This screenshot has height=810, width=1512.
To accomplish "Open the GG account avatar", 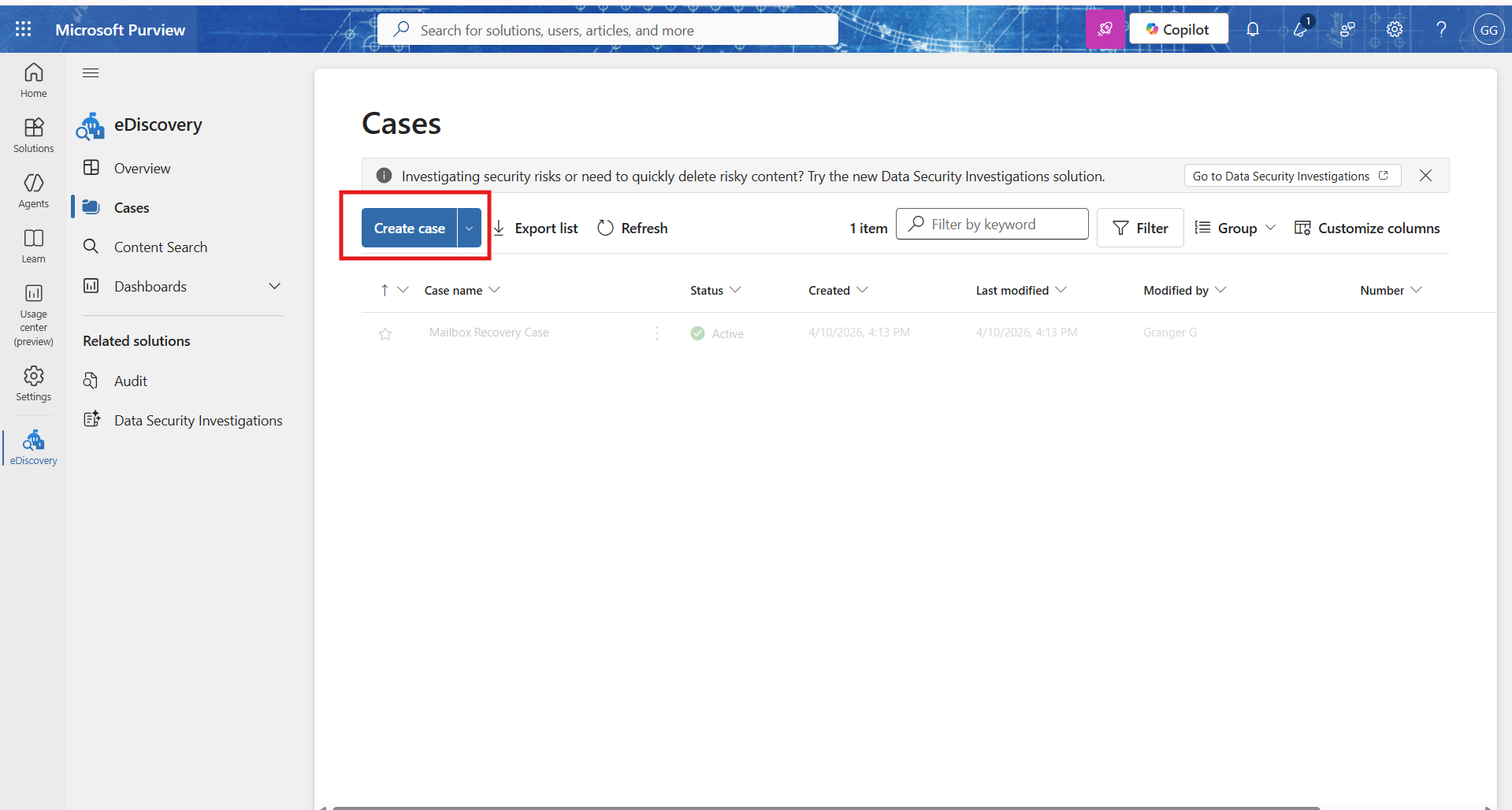I will 1488,30.
